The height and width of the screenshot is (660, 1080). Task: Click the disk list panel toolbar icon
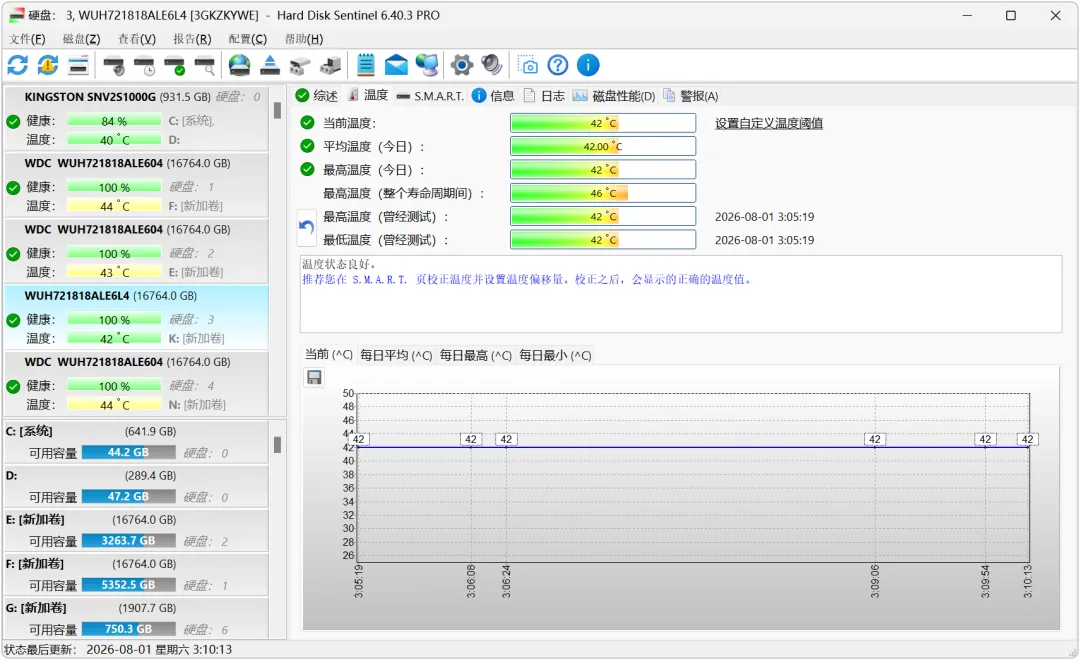click(78, 65)
